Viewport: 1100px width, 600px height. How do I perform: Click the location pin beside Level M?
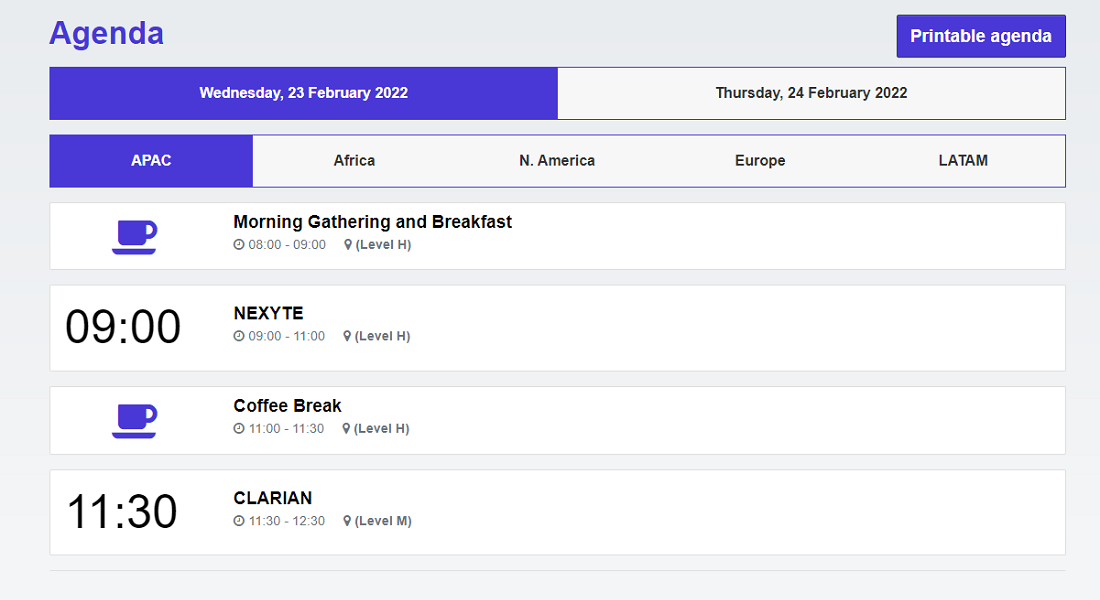(x=347, y=521)
